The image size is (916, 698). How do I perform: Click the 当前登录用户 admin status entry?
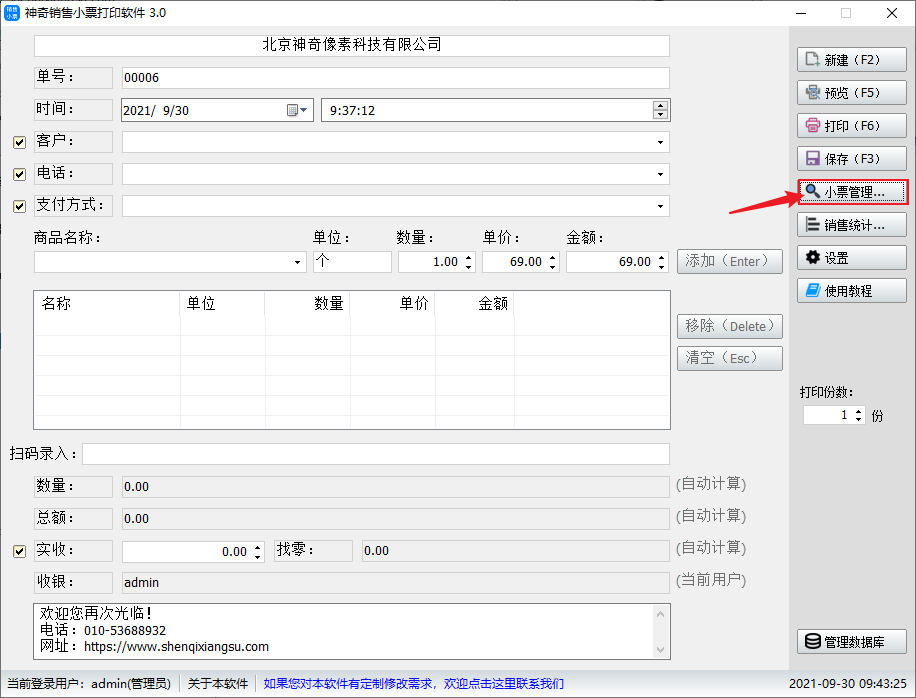(89, 683)
